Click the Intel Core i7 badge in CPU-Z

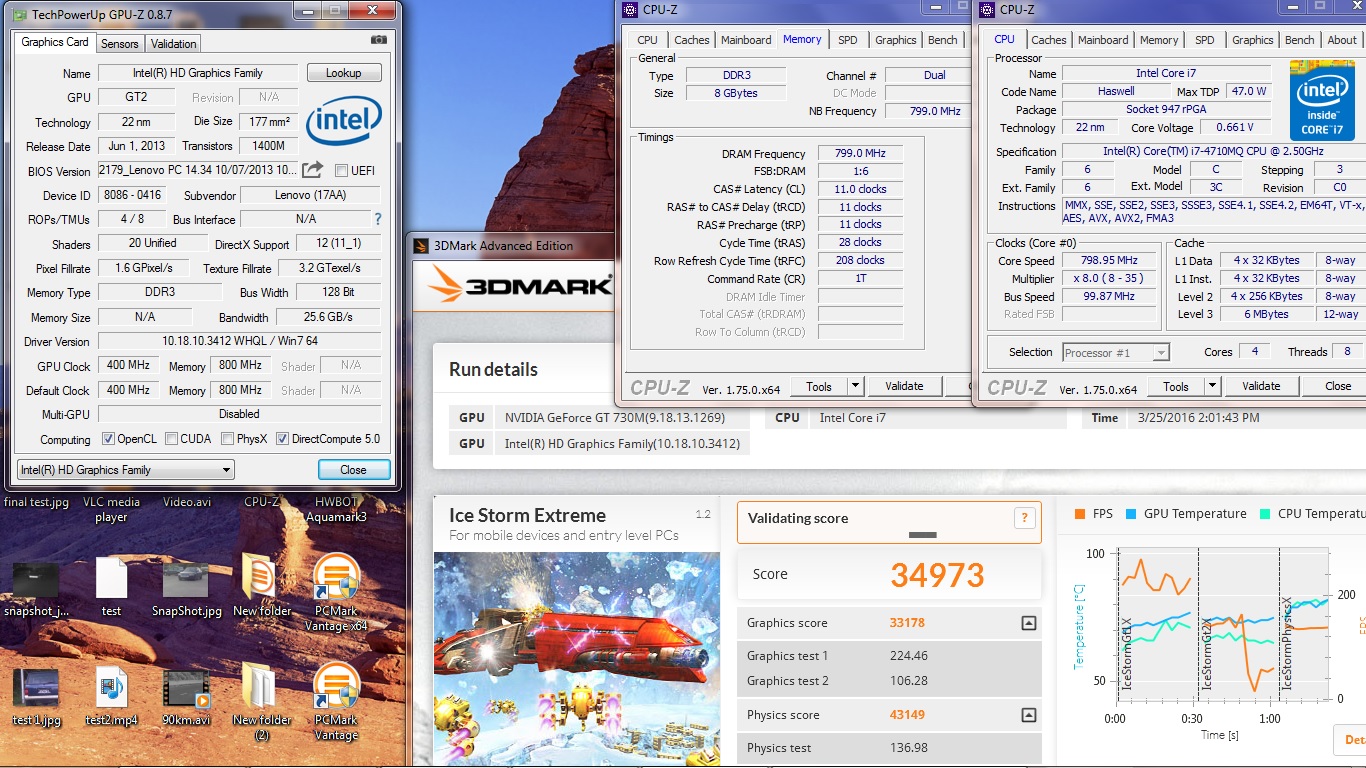(x=1322, y=100)
